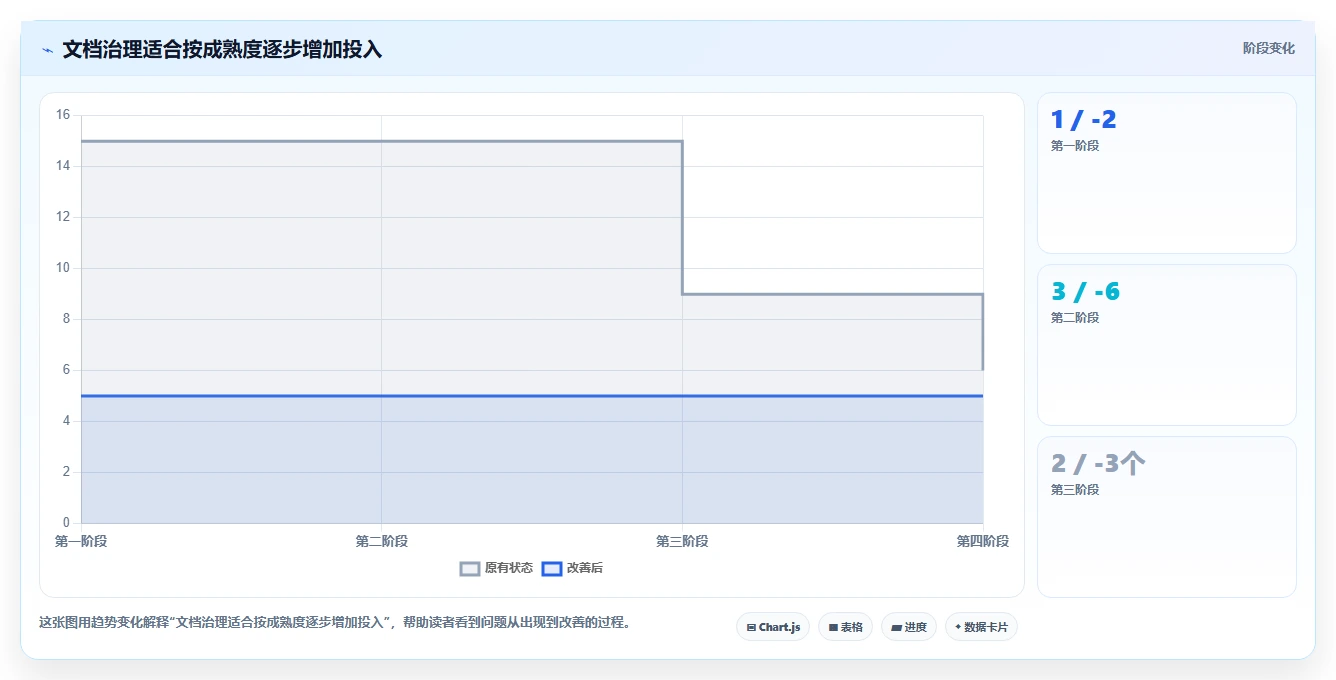
Task: Click the gray step line segment at 9
Action: pyautogui.click(x=832, y=294)
